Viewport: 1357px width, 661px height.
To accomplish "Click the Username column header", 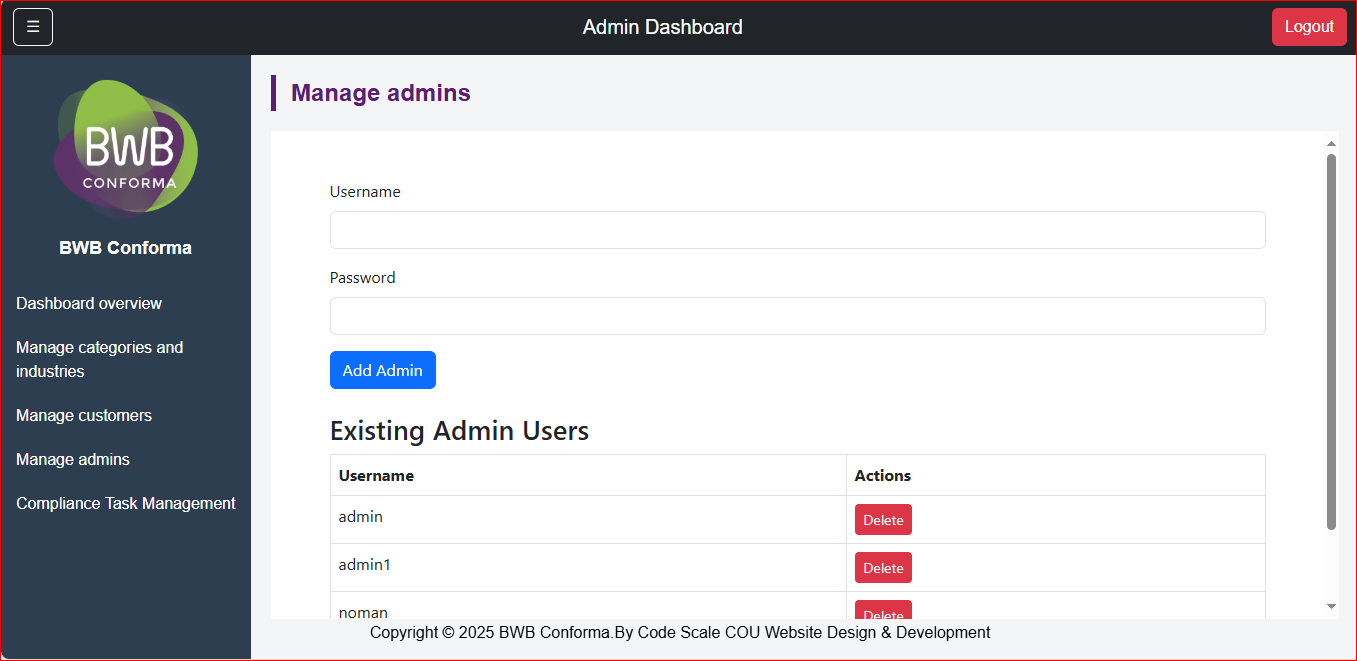I will point(588,476).
